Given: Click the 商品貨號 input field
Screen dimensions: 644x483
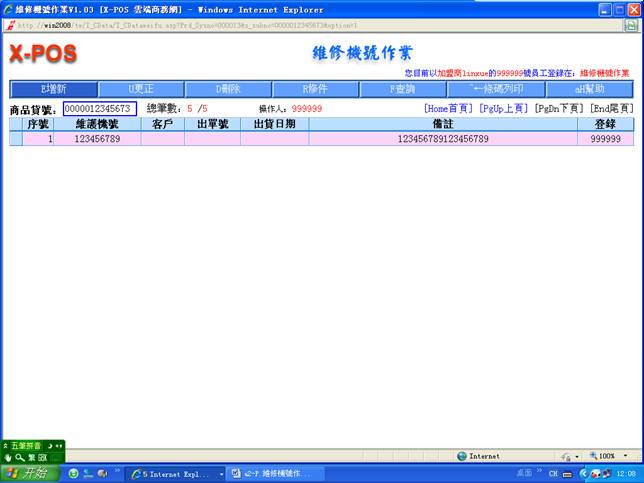Looking at the screenshot, I should coord(99,108).
